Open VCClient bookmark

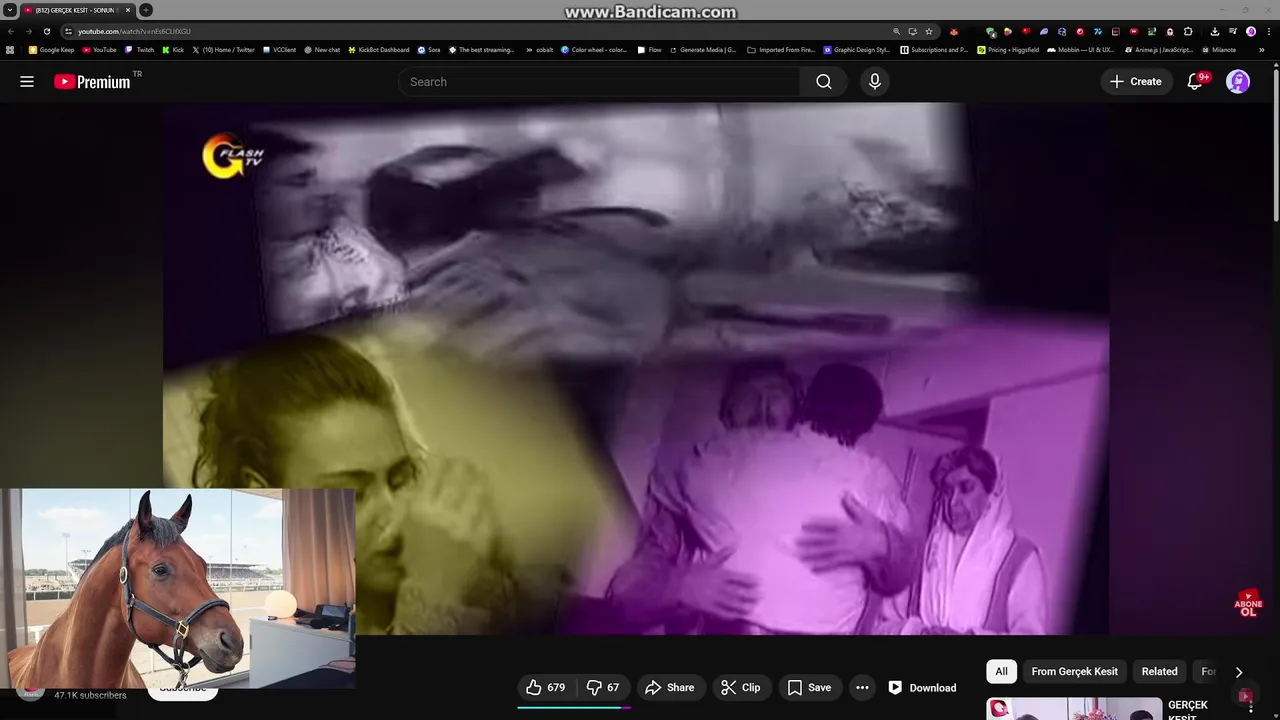[279, 49]
